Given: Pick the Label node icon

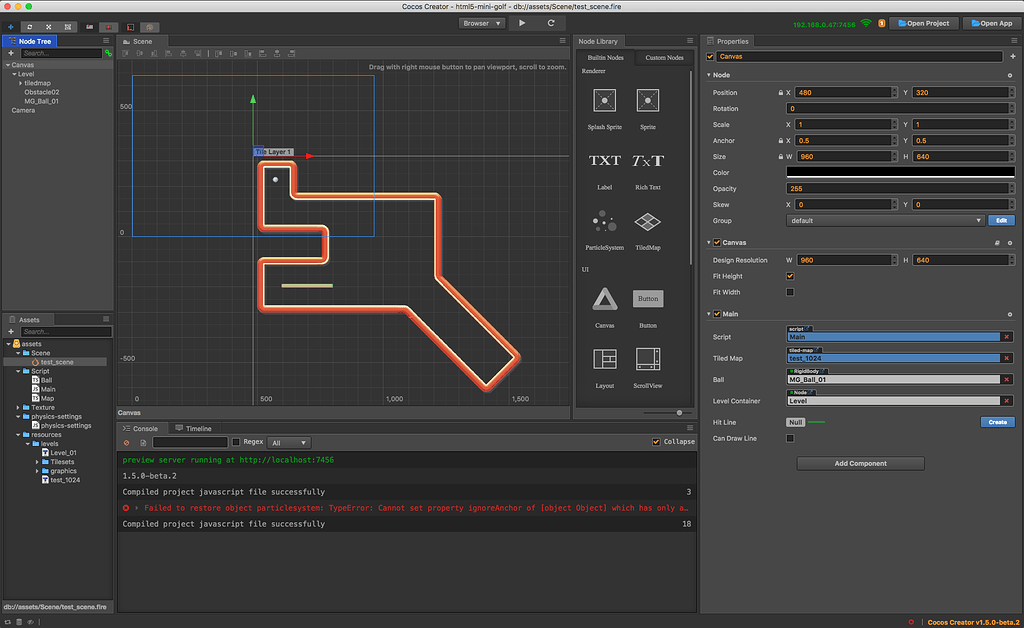Looking at the screenshot, I should coord(605,161).
